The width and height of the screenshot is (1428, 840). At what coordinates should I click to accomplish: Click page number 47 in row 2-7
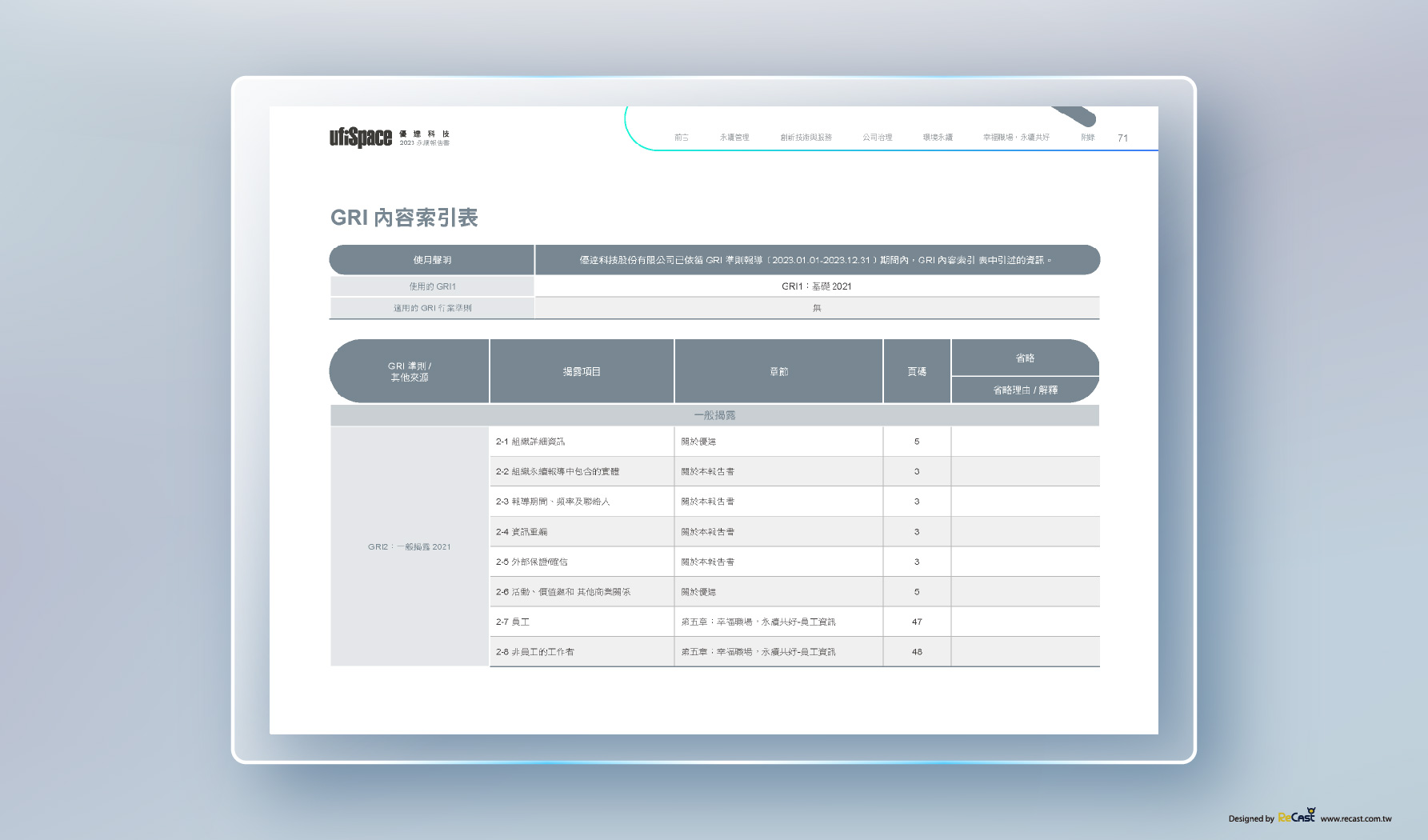pos(917,622)
